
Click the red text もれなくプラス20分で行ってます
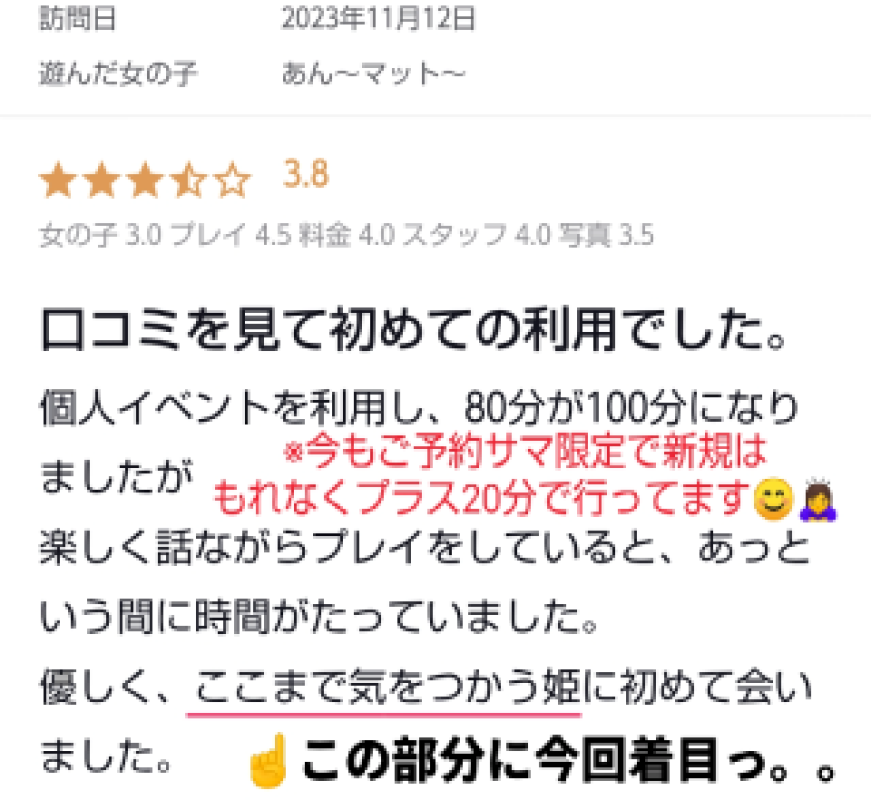coord(483,498)
